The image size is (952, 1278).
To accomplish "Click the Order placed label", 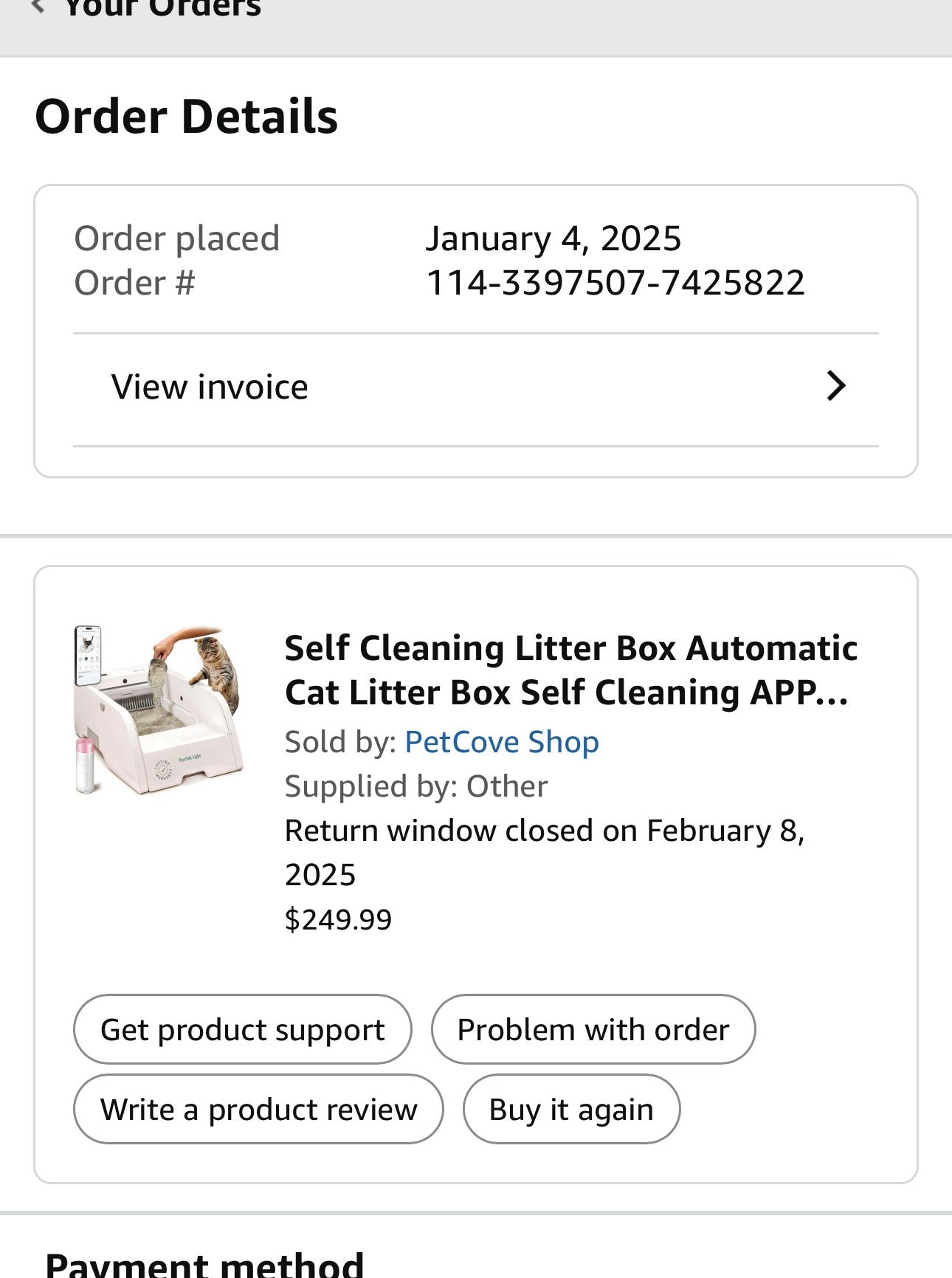I will tap(176, 238).
